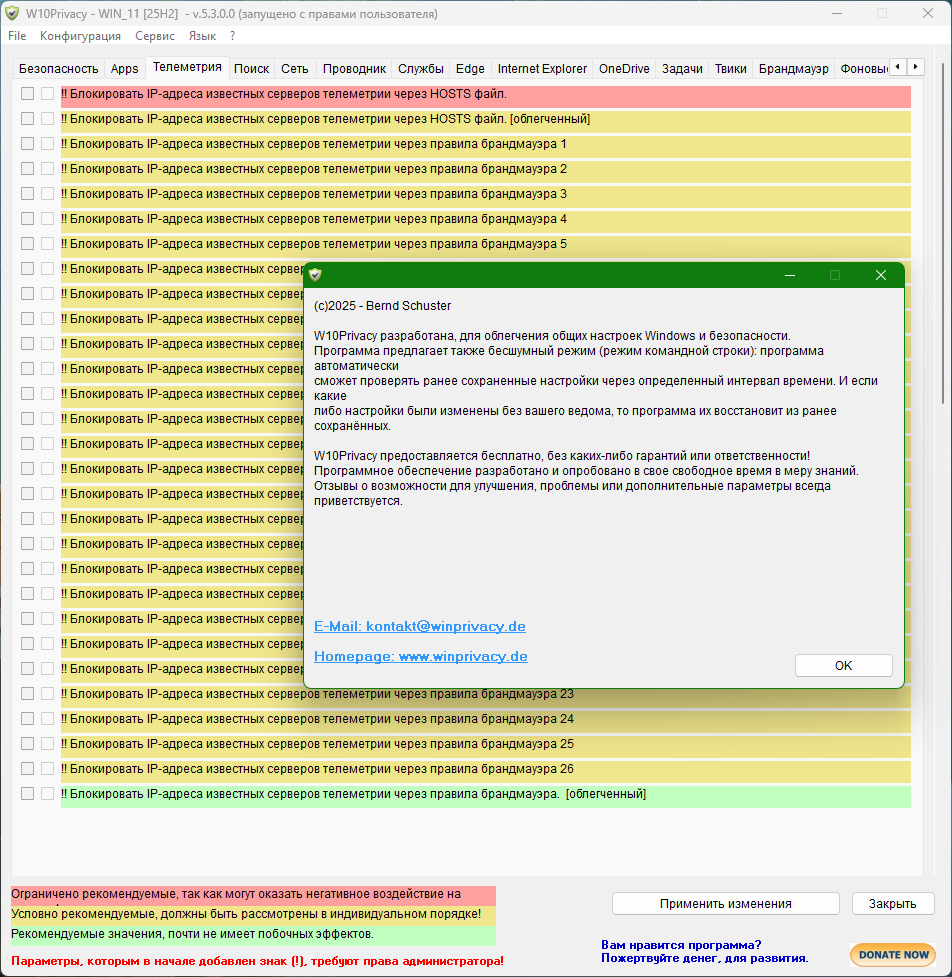Open the Язык language menu
This screenshot has width=952, height=977.
[x=202, y=36]
